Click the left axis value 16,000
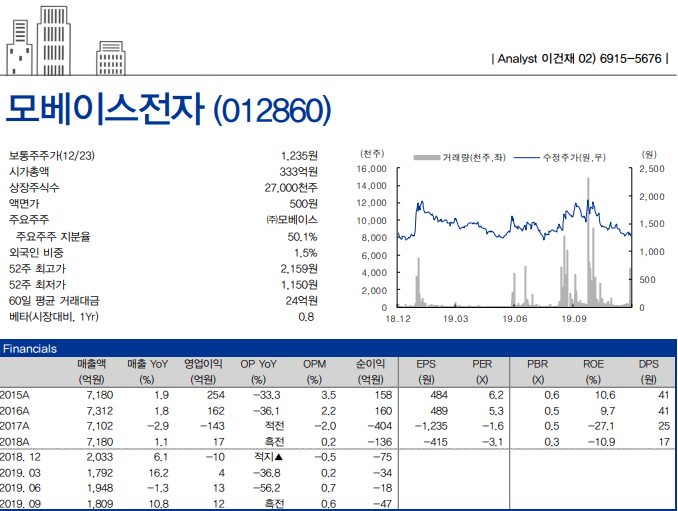 (x=372, y=169)
